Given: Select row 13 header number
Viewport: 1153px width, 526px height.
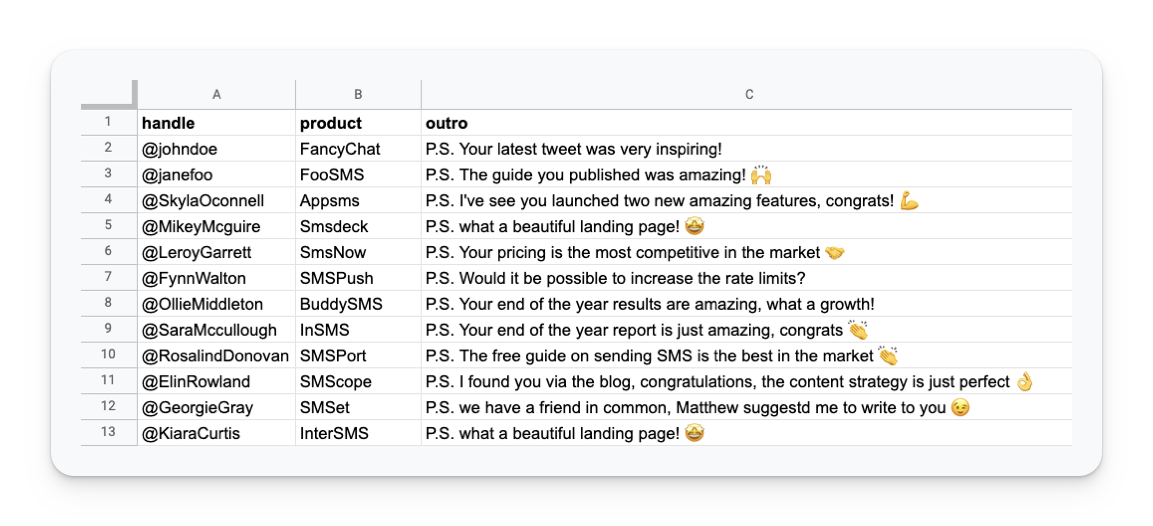Looking at the screenshot, I should pyautogui.click(x=109, y=433).
